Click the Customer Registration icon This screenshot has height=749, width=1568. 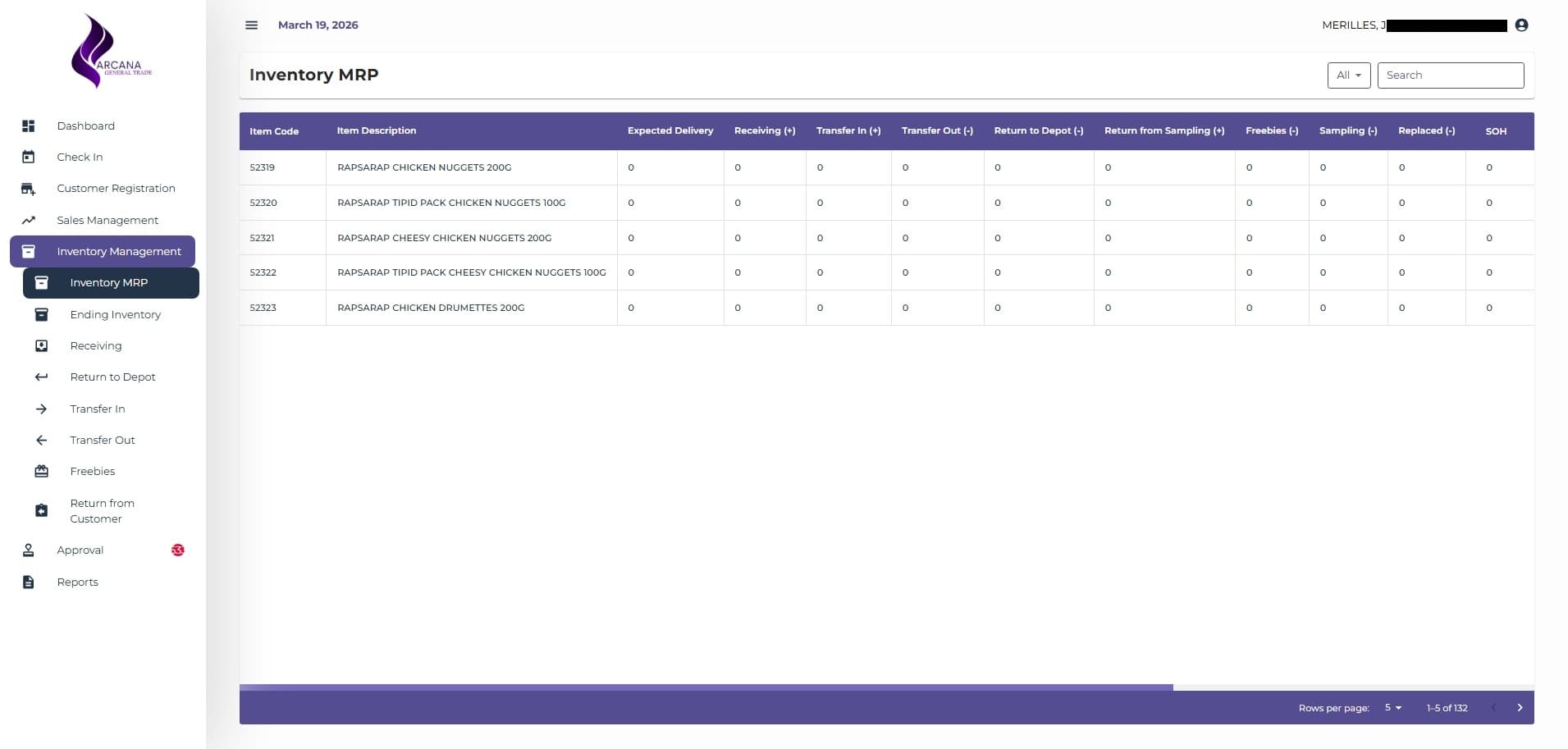29,188
